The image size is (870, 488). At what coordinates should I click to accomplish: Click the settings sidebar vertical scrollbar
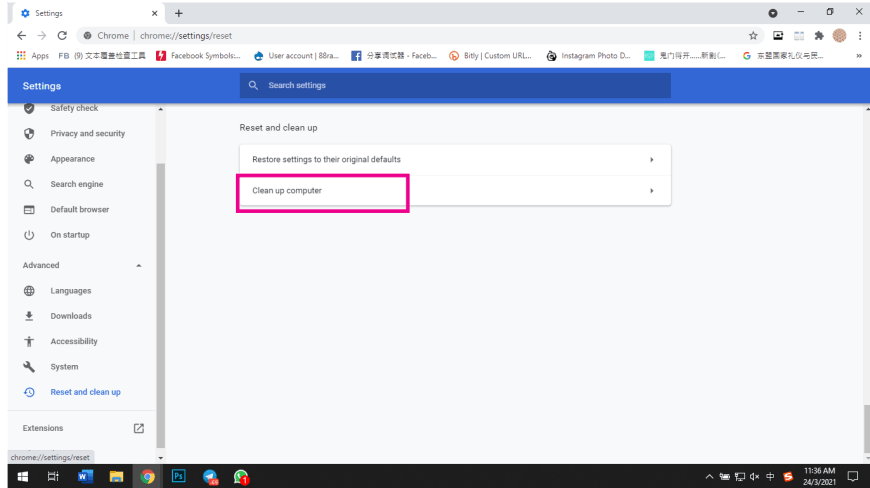click(161, 300)
